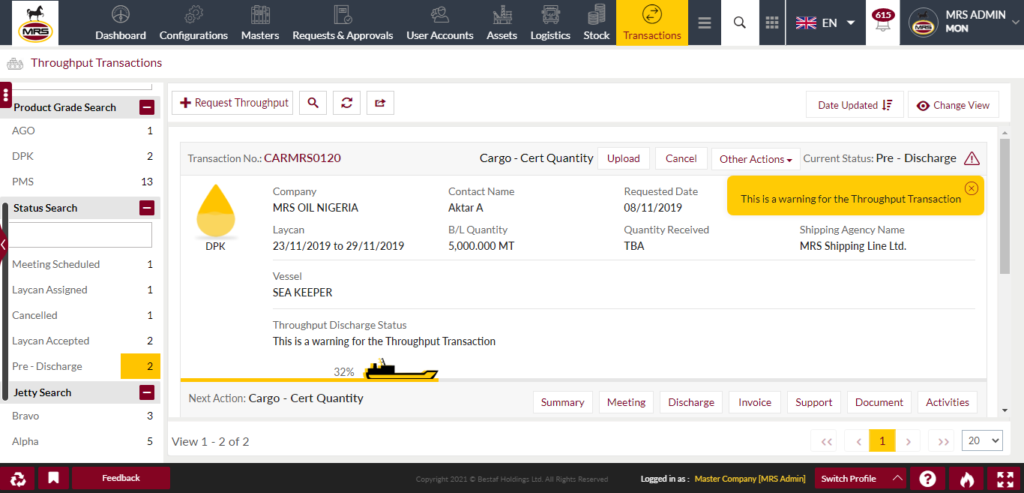The image size is (1024, 493).
Task: Click the warning triangle icon
Action: pos(972,159)
